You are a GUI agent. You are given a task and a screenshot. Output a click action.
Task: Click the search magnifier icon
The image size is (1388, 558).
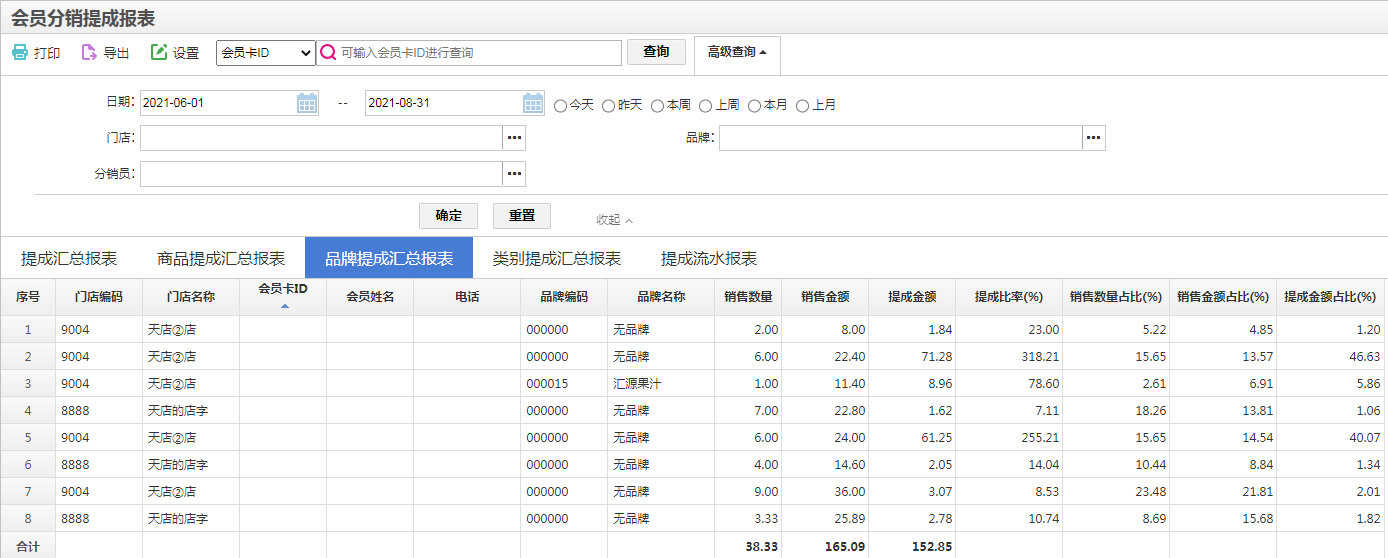(327, 53)
